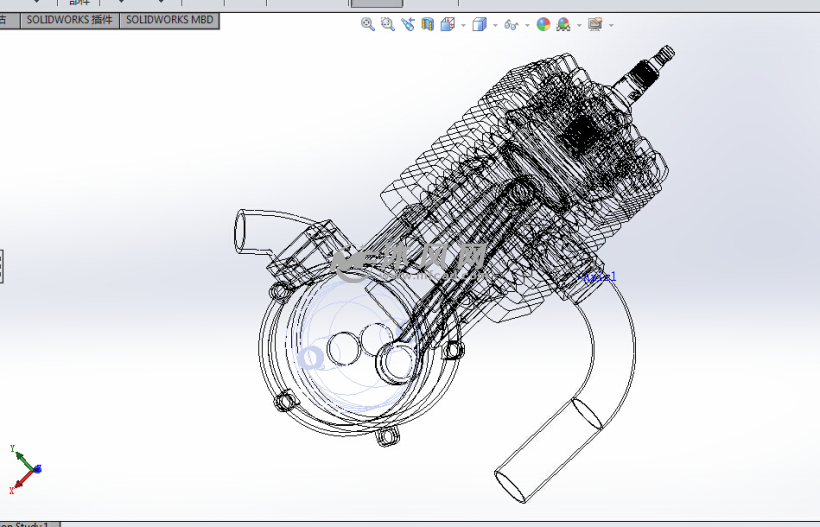Open the View Settings dropdown arrow
Screen dimensions: 820x527
click(610, 26)
